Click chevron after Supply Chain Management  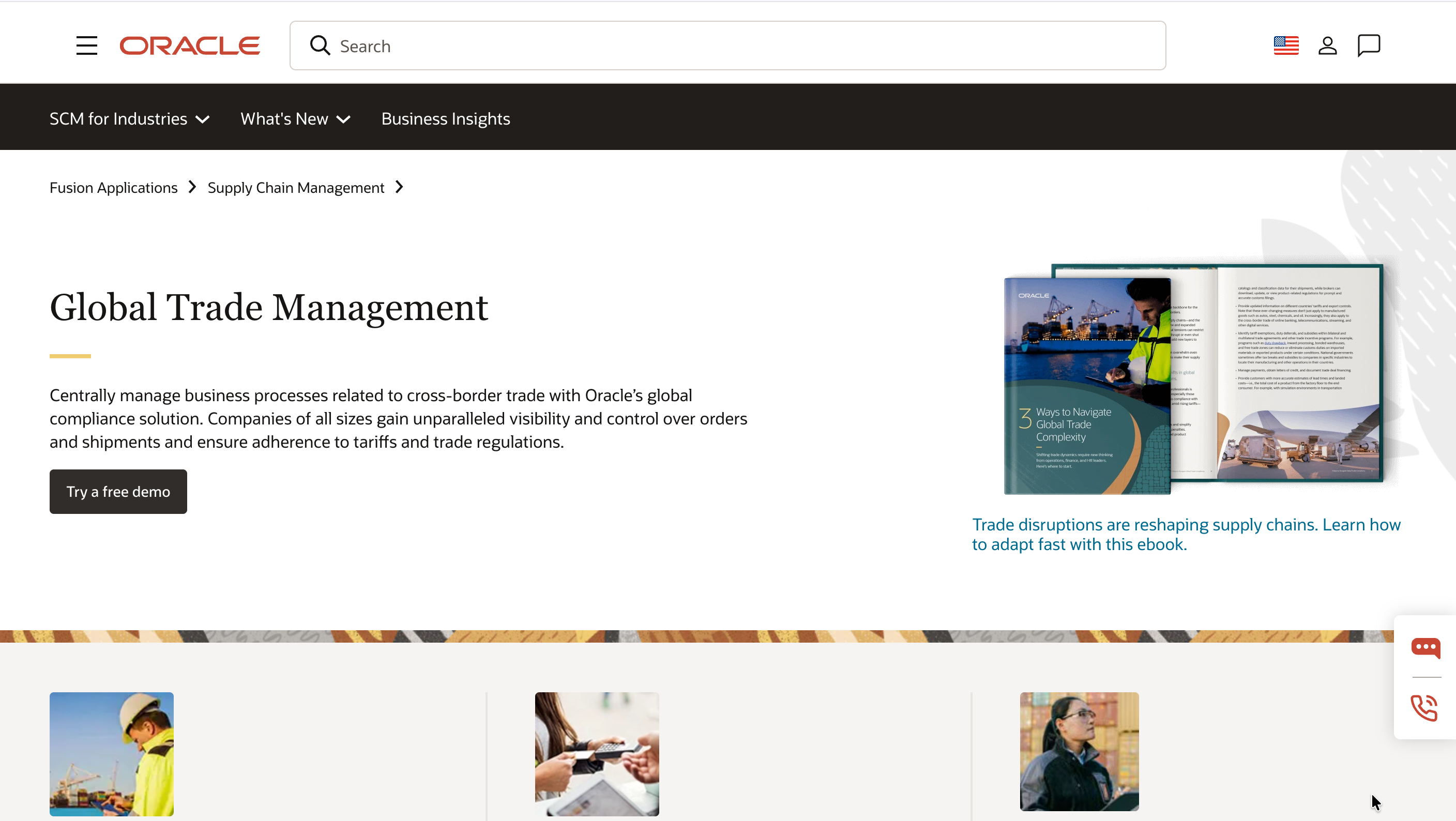400,187
